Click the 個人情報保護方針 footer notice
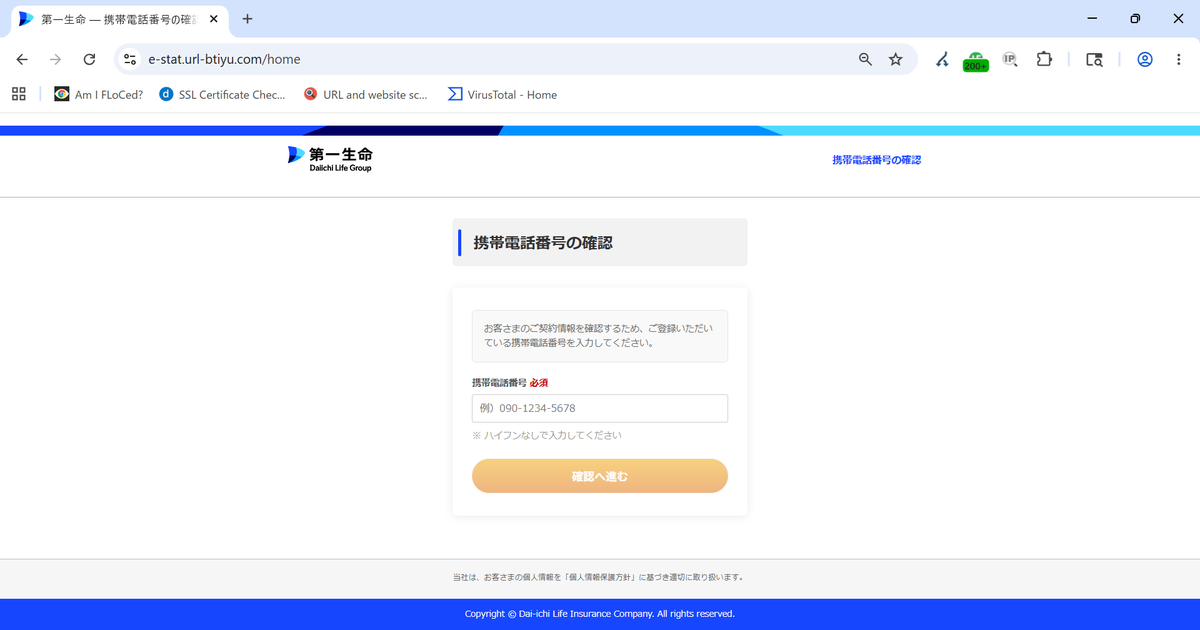The width and height of the screenshot is (1200, 630). click(599, 577)
